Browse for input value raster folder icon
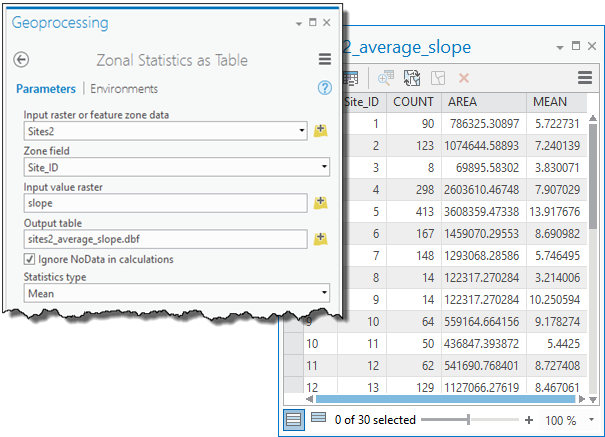 pos(320,203)
